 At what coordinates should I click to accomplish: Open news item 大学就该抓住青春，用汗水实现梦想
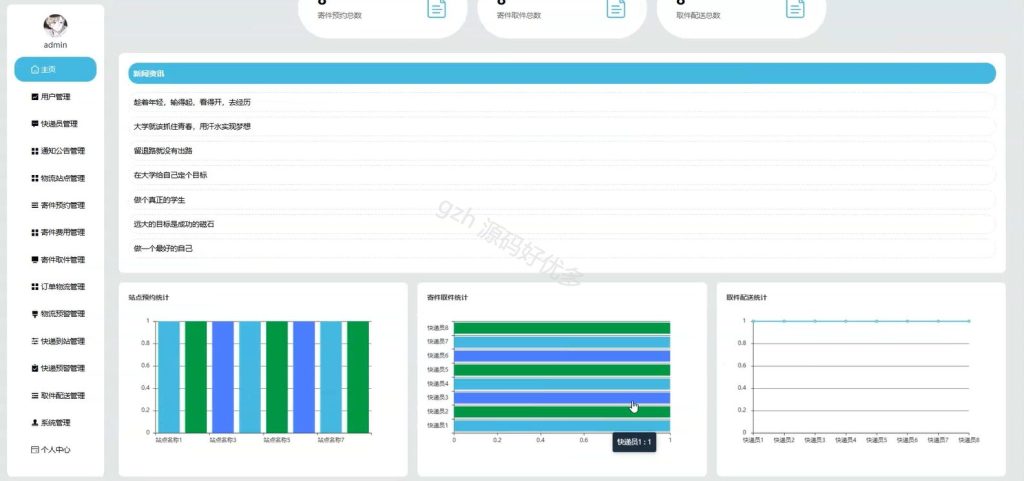(562, 127)
